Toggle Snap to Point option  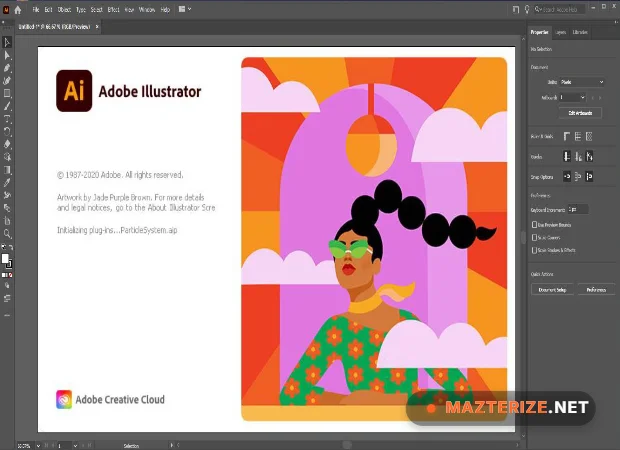coord(566,176)
